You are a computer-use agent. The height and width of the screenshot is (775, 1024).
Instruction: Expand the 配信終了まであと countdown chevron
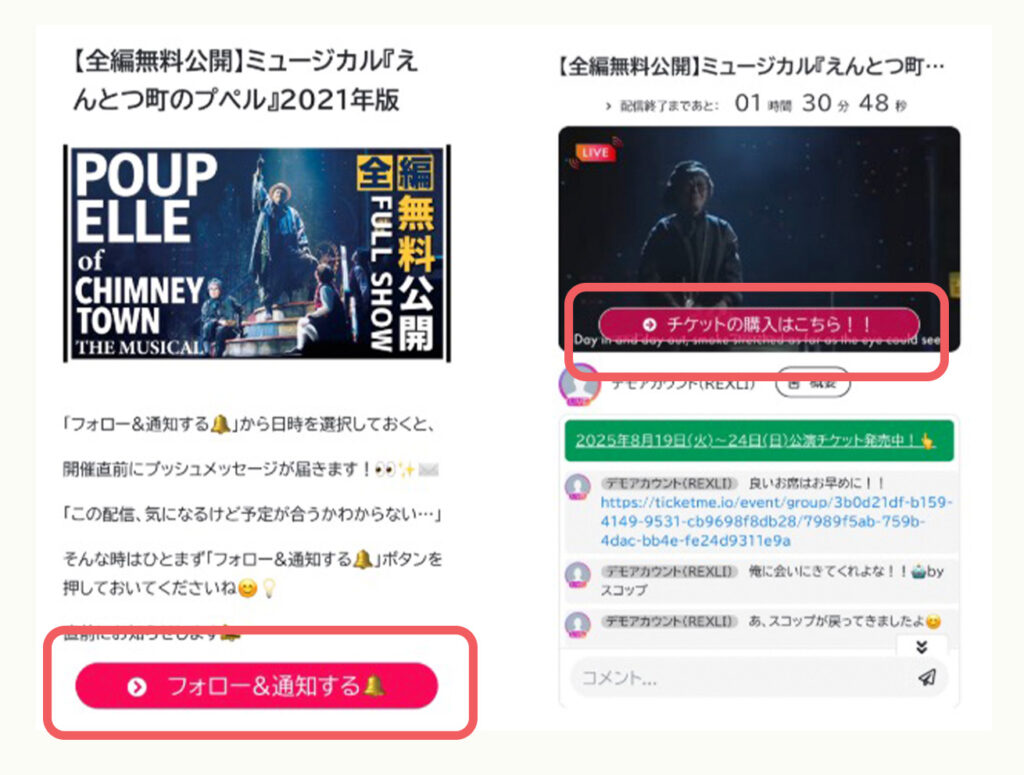coord(608,106)
